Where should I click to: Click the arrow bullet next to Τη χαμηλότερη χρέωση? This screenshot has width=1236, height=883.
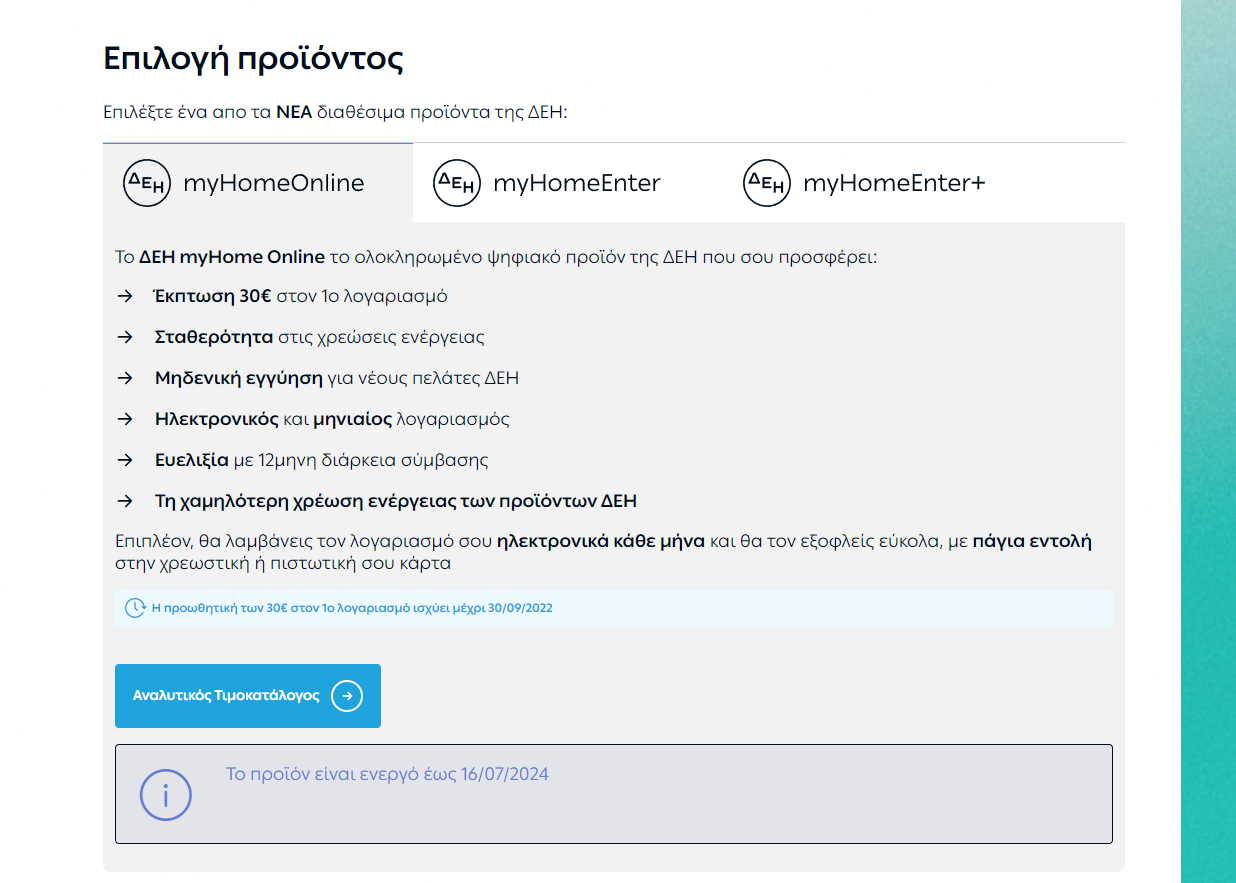[x=125, y=501]
